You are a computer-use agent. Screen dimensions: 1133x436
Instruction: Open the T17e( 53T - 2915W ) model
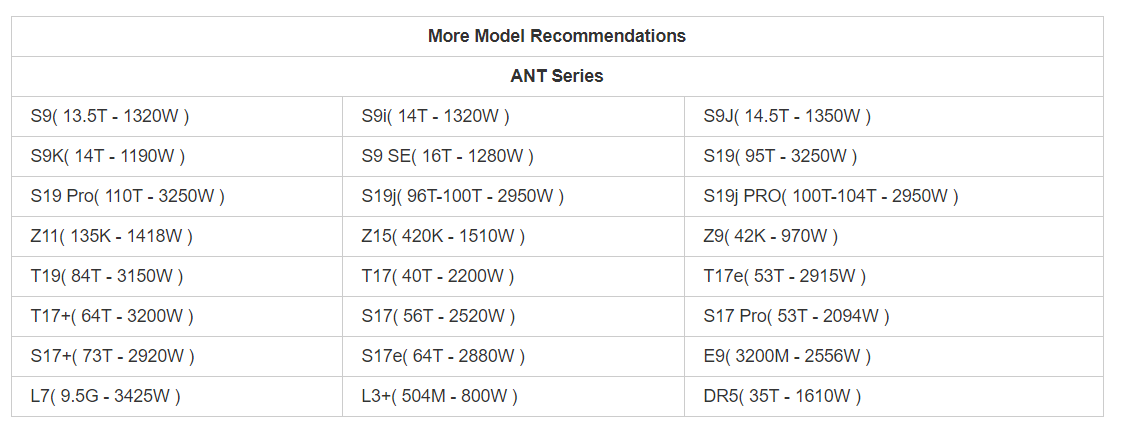point(785,276)
